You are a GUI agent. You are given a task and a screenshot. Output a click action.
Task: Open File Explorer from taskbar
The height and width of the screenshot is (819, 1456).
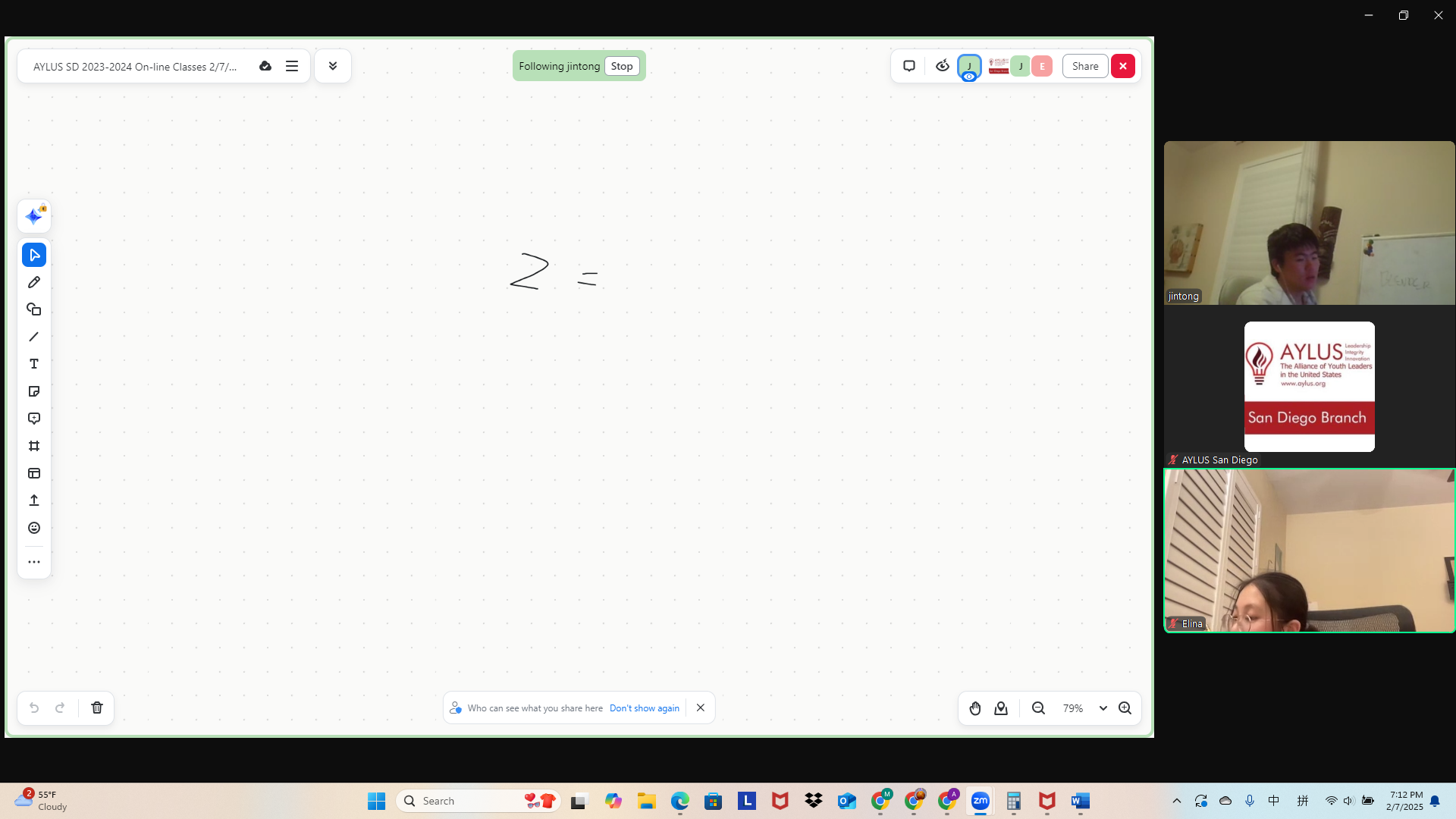[x=647, y=801]
